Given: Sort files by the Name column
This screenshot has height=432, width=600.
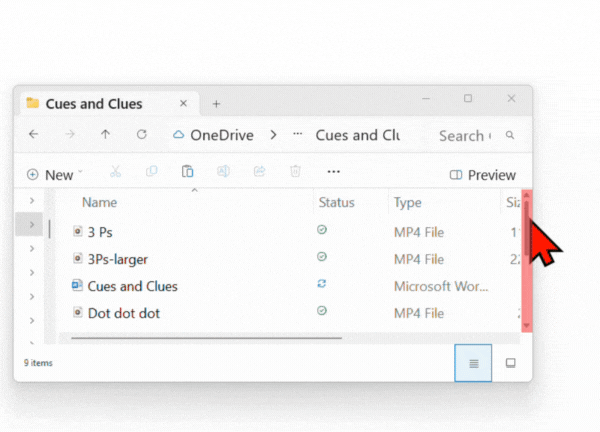Looking at the screenshot, I should coord(100,203).
